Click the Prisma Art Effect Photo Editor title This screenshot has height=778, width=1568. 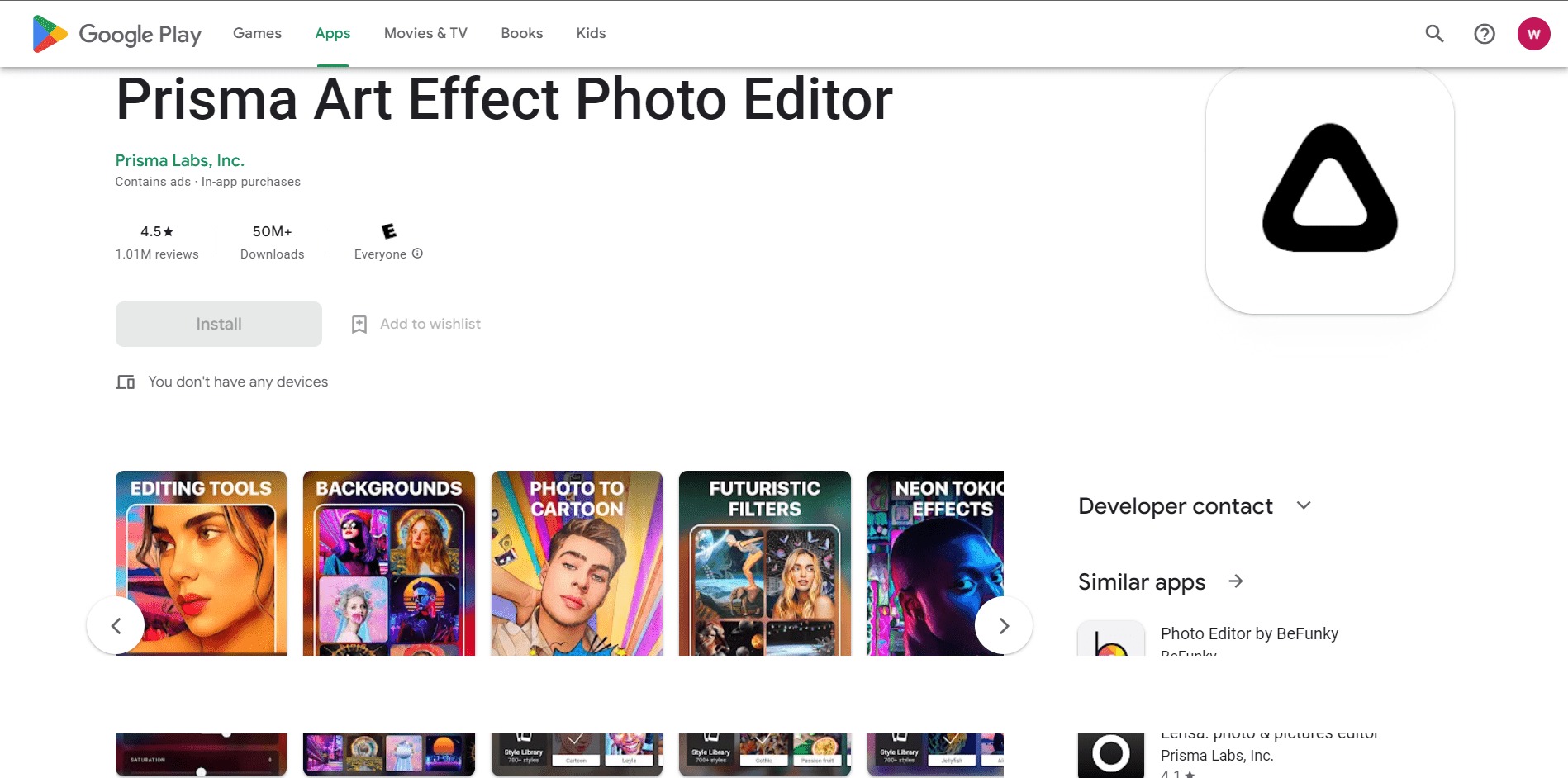504,99
